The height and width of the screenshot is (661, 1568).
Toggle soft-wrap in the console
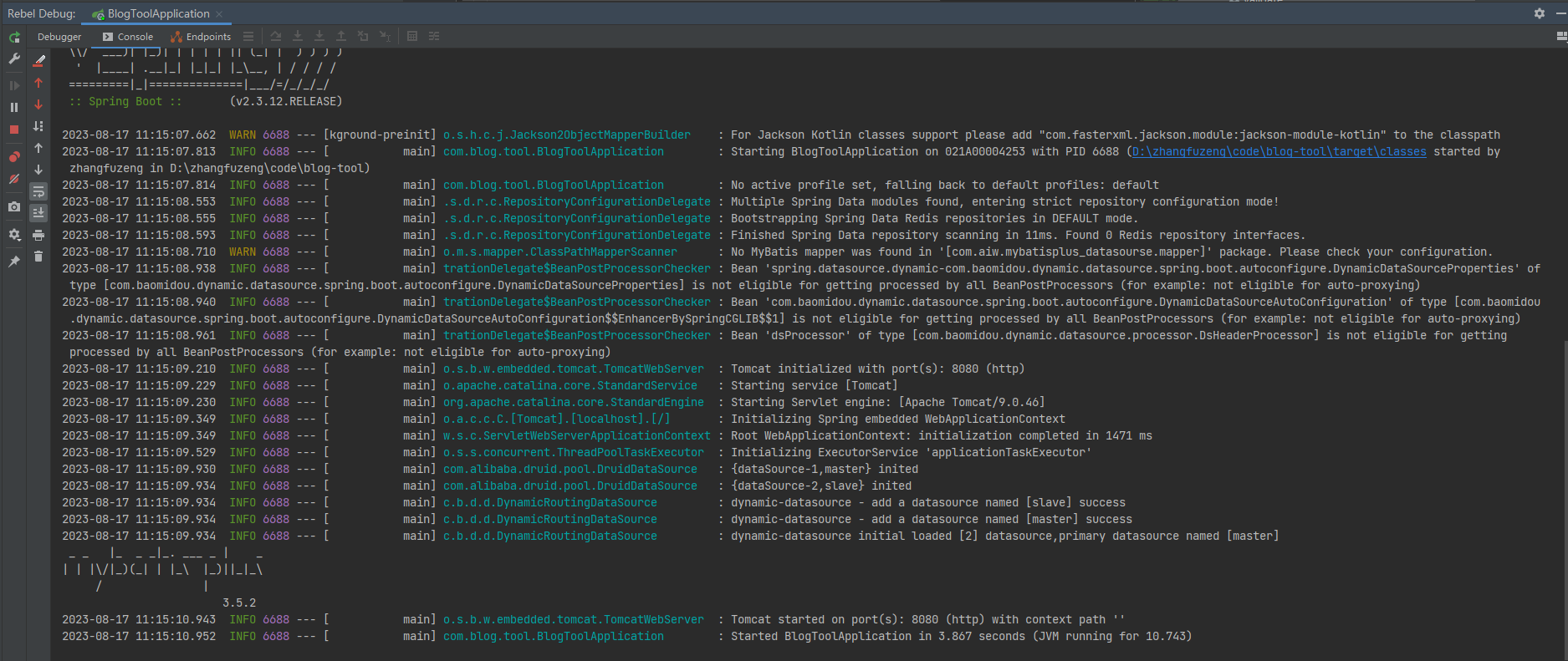pos(38,191)
